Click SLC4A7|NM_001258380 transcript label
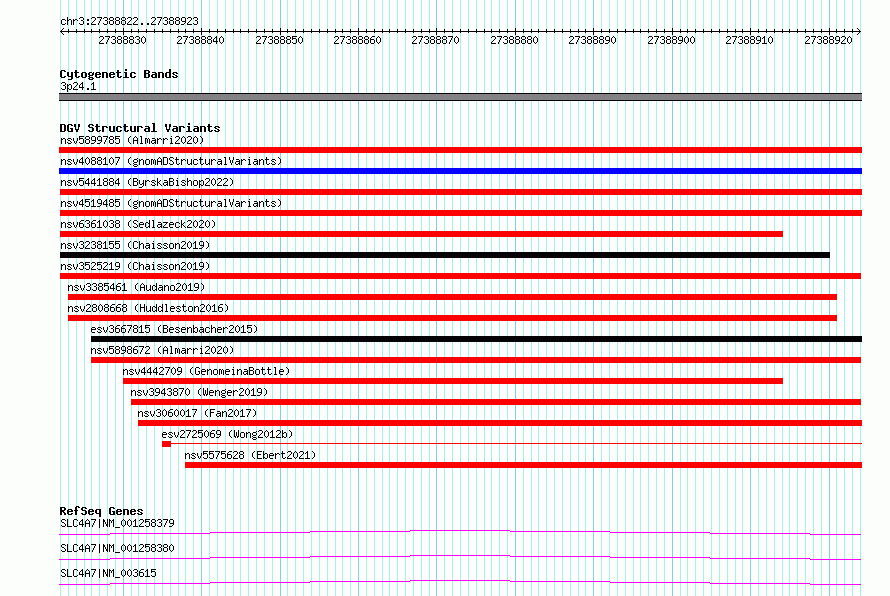Viewport: 890px width, 596px height. point(117,548)
